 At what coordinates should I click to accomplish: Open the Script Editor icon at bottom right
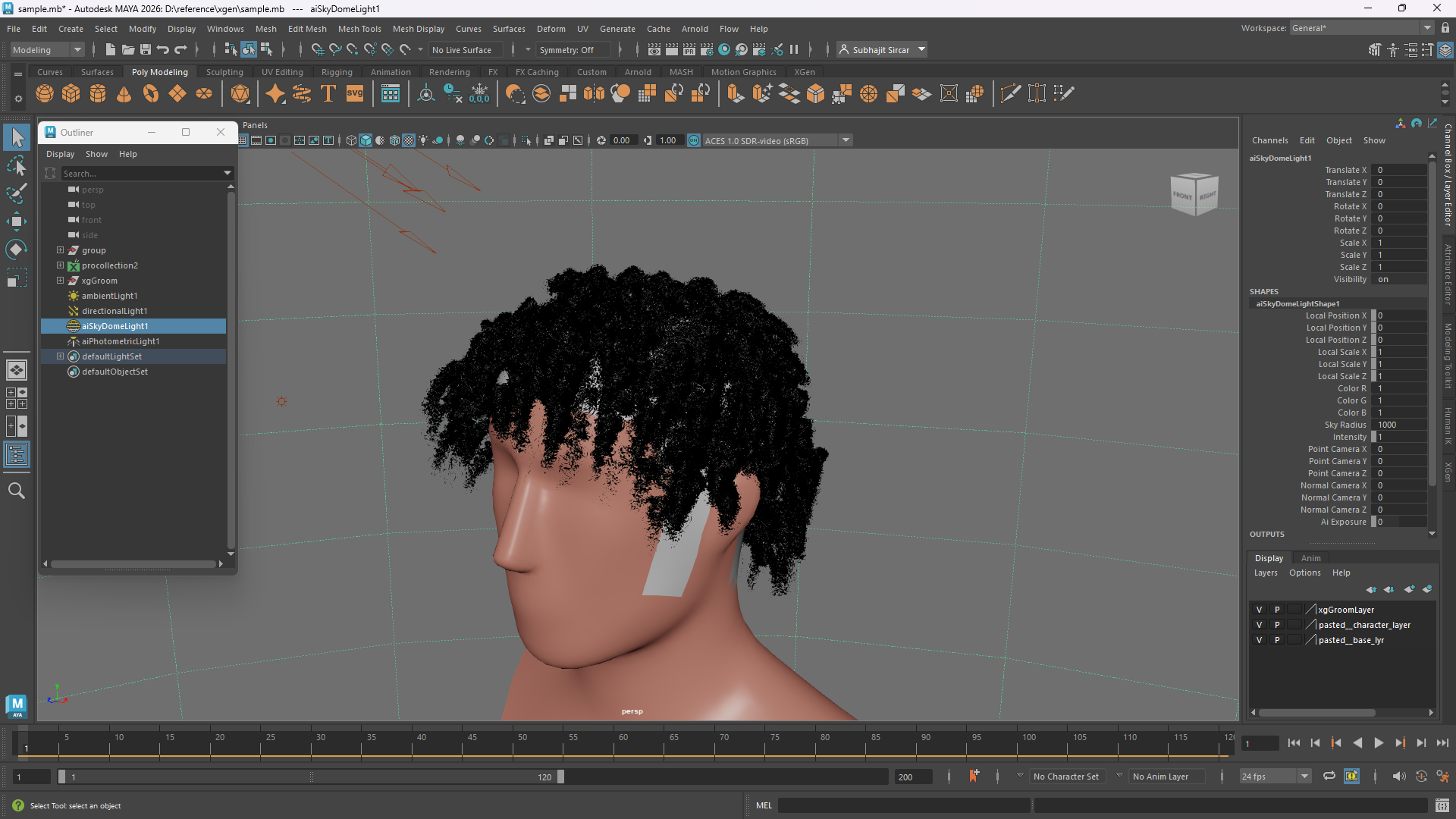click(1442, 805)
